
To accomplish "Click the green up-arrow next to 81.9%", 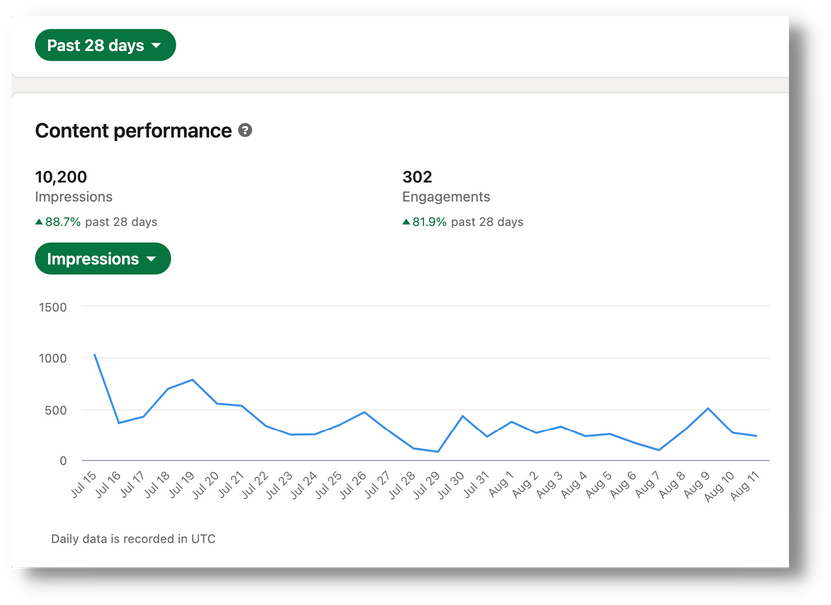I will coord(406,222).
